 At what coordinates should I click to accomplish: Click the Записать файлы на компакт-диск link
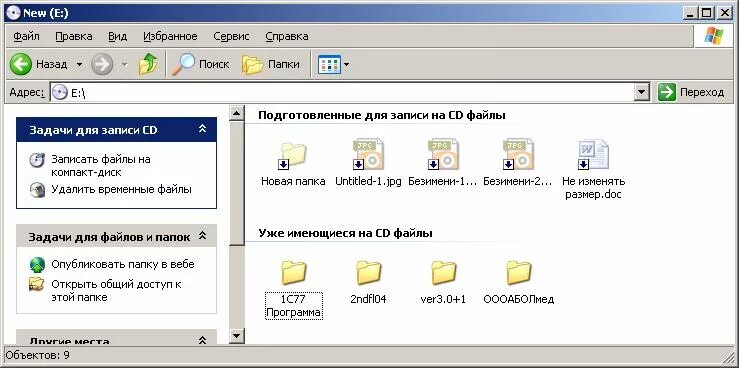pos(101,166)
